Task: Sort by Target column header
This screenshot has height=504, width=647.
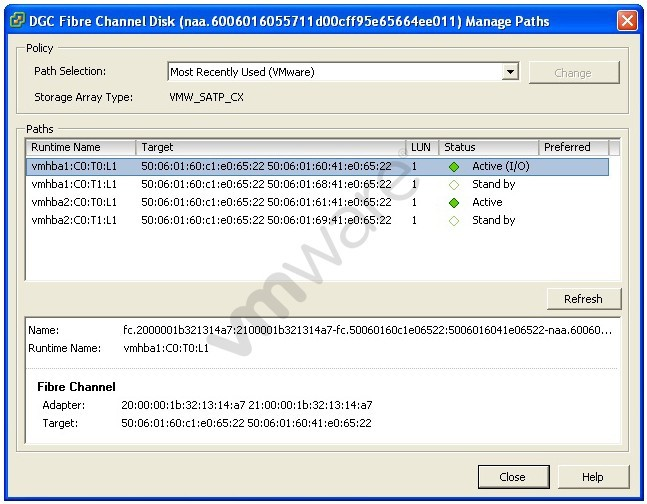Action: pos(271,147)
